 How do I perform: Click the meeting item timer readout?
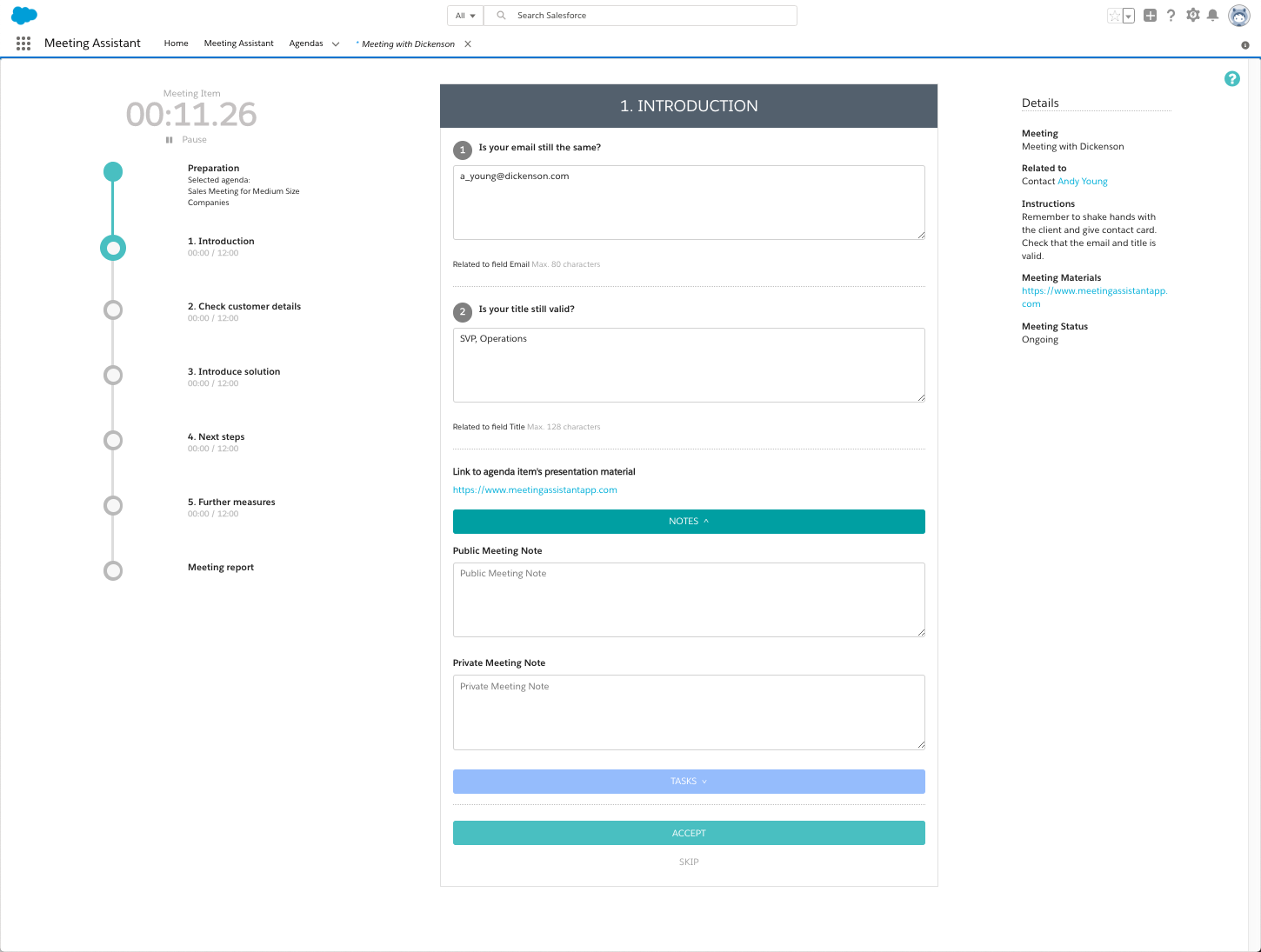point(191,115)
